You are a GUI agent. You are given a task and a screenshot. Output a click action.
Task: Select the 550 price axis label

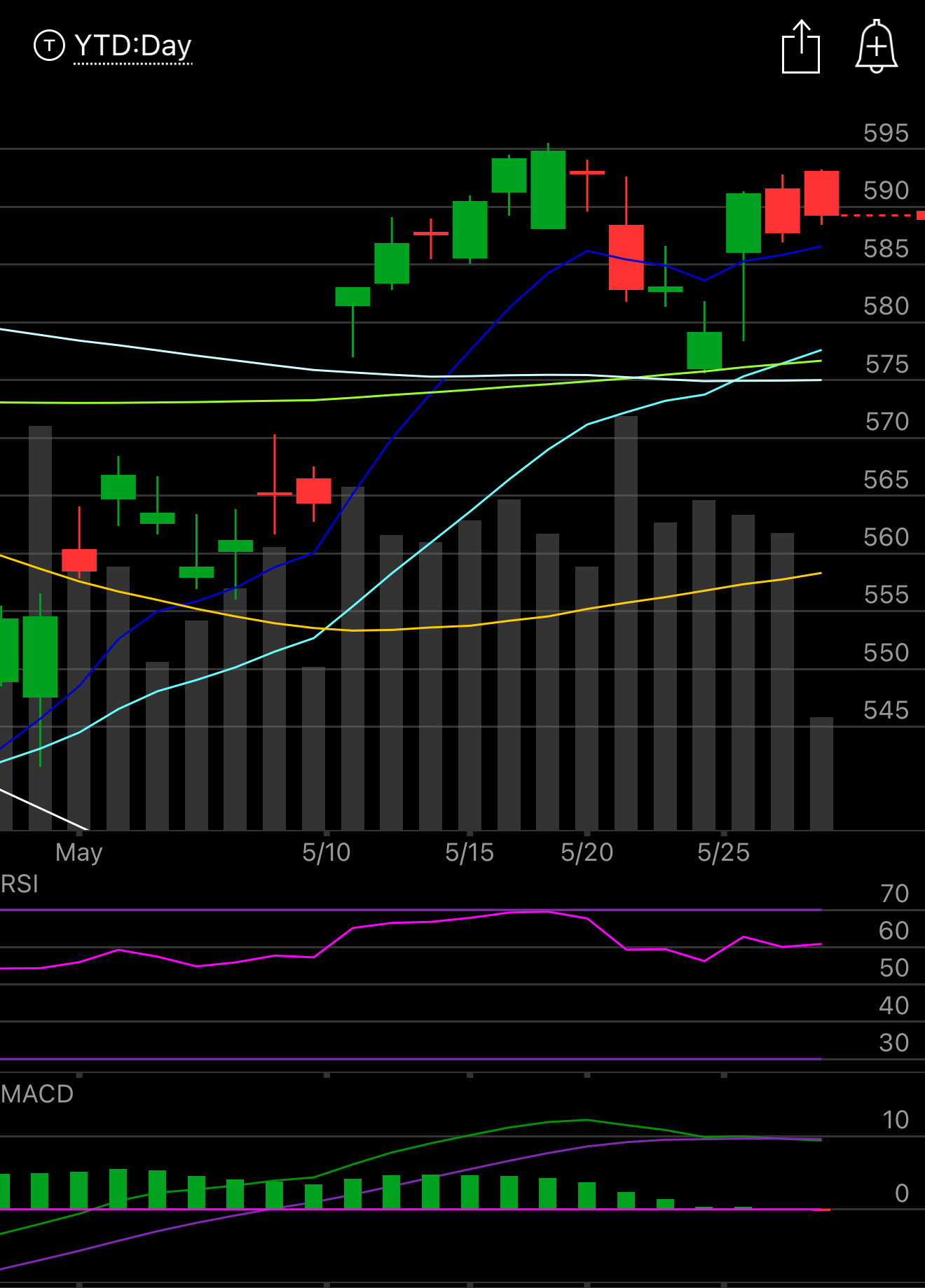coord(886,653)
